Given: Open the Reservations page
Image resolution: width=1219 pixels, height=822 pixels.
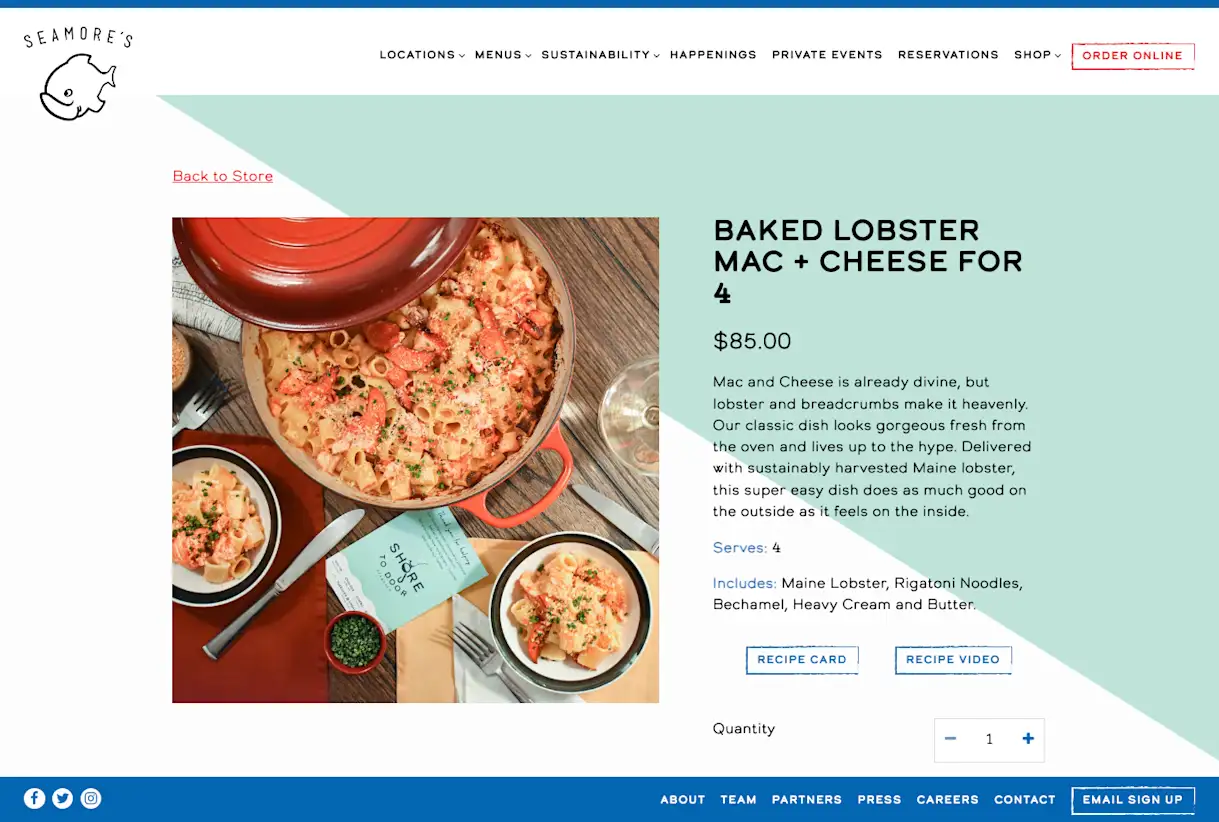Looking at the screenshot, I should pyautogui.click(x=948, y=55).
